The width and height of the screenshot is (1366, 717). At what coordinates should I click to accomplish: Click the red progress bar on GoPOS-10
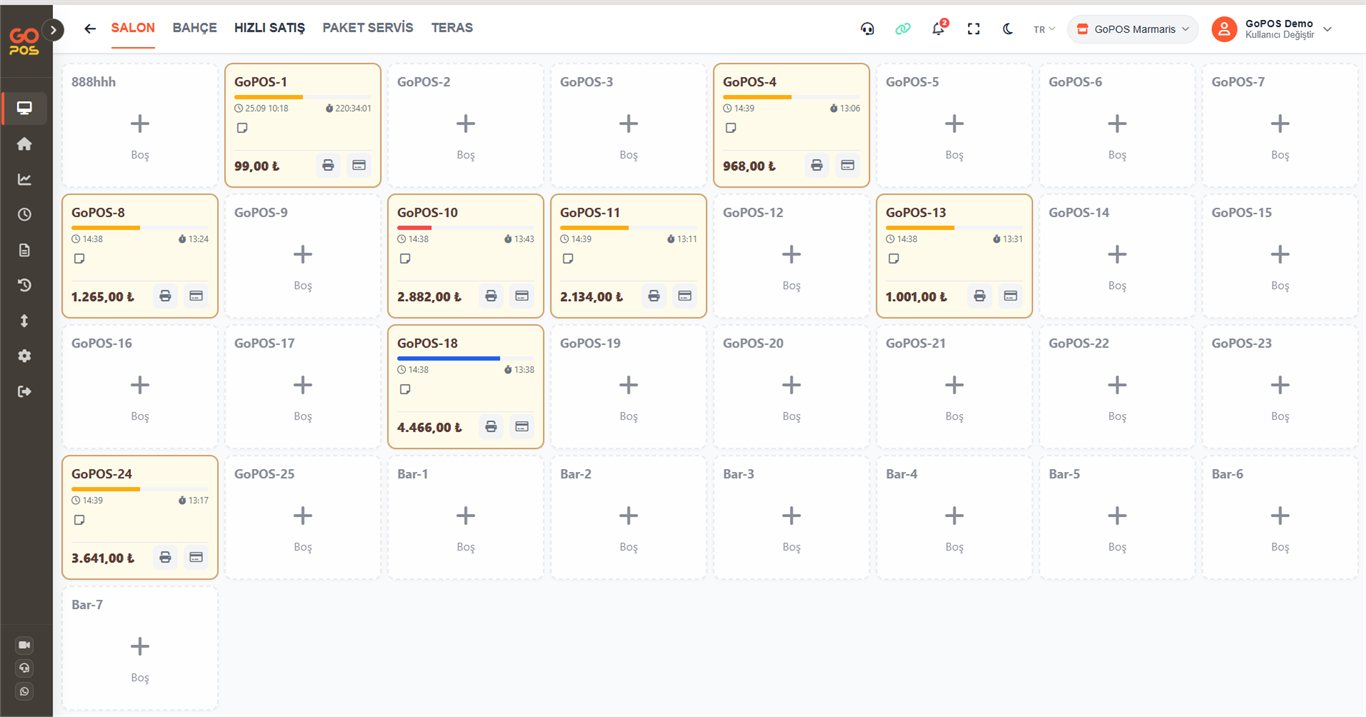pos(414,228)
